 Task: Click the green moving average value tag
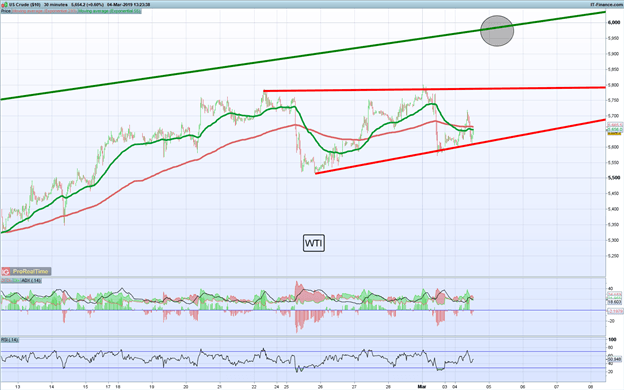pos(614,130)
